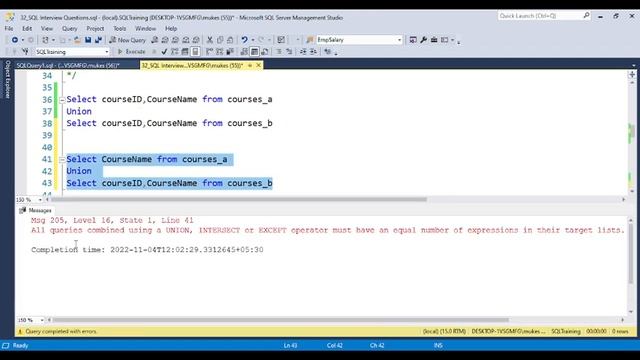This screenshot has width=640, height=360.
Task: Open the Toolbox icon
Action: [x=434, y=40]
